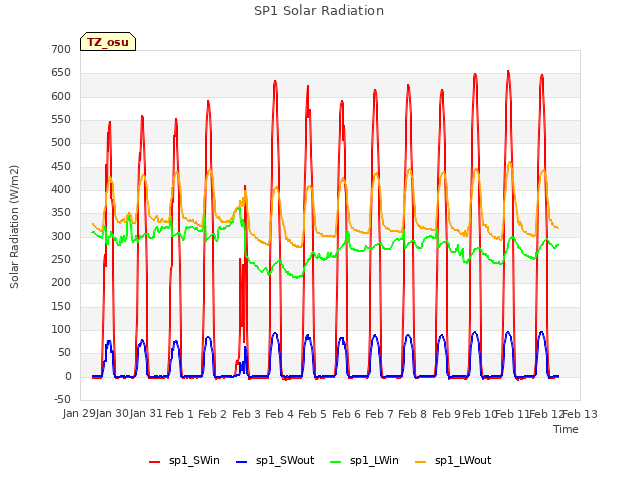The image size is (640, 480).
Task: Click the -50 y-axis tick label
Action: (x=62, y=399)
